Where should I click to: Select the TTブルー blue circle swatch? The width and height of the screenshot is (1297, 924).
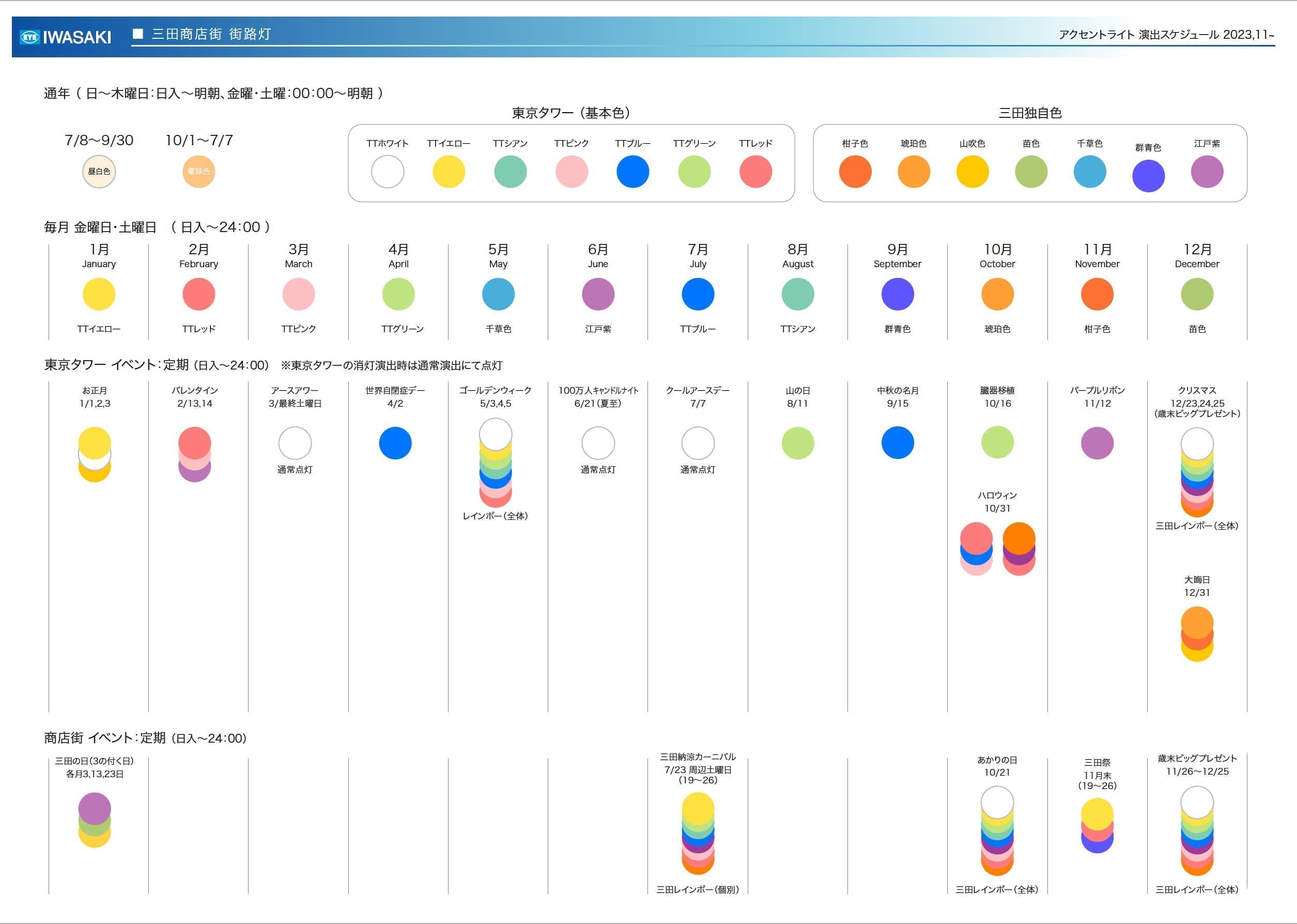tap(632, 172)
